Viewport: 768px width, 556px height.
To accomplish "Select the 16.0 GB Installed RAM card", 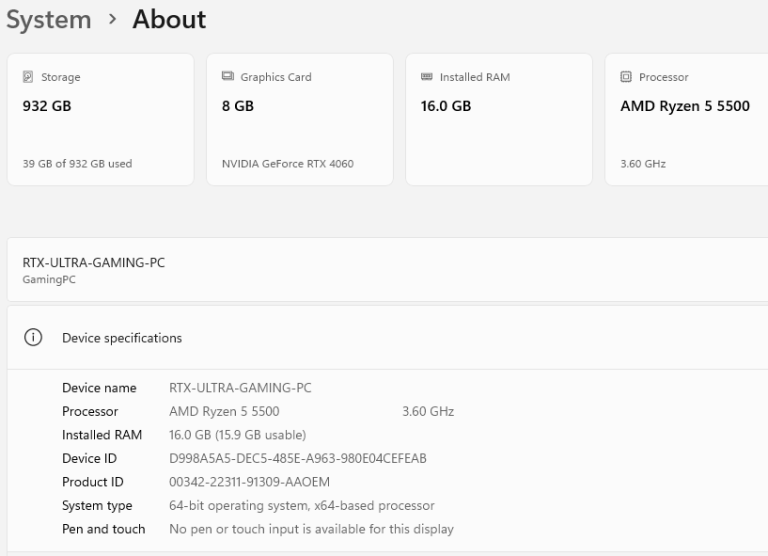I will point(497,120).
